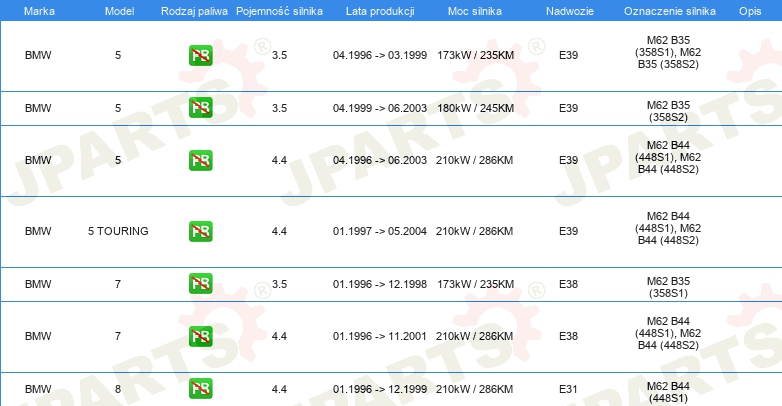Click capacity 4.4 in the BMW 8 row
Image resolution: width=782 pixels, height=406 pixels.
(279, 389)
